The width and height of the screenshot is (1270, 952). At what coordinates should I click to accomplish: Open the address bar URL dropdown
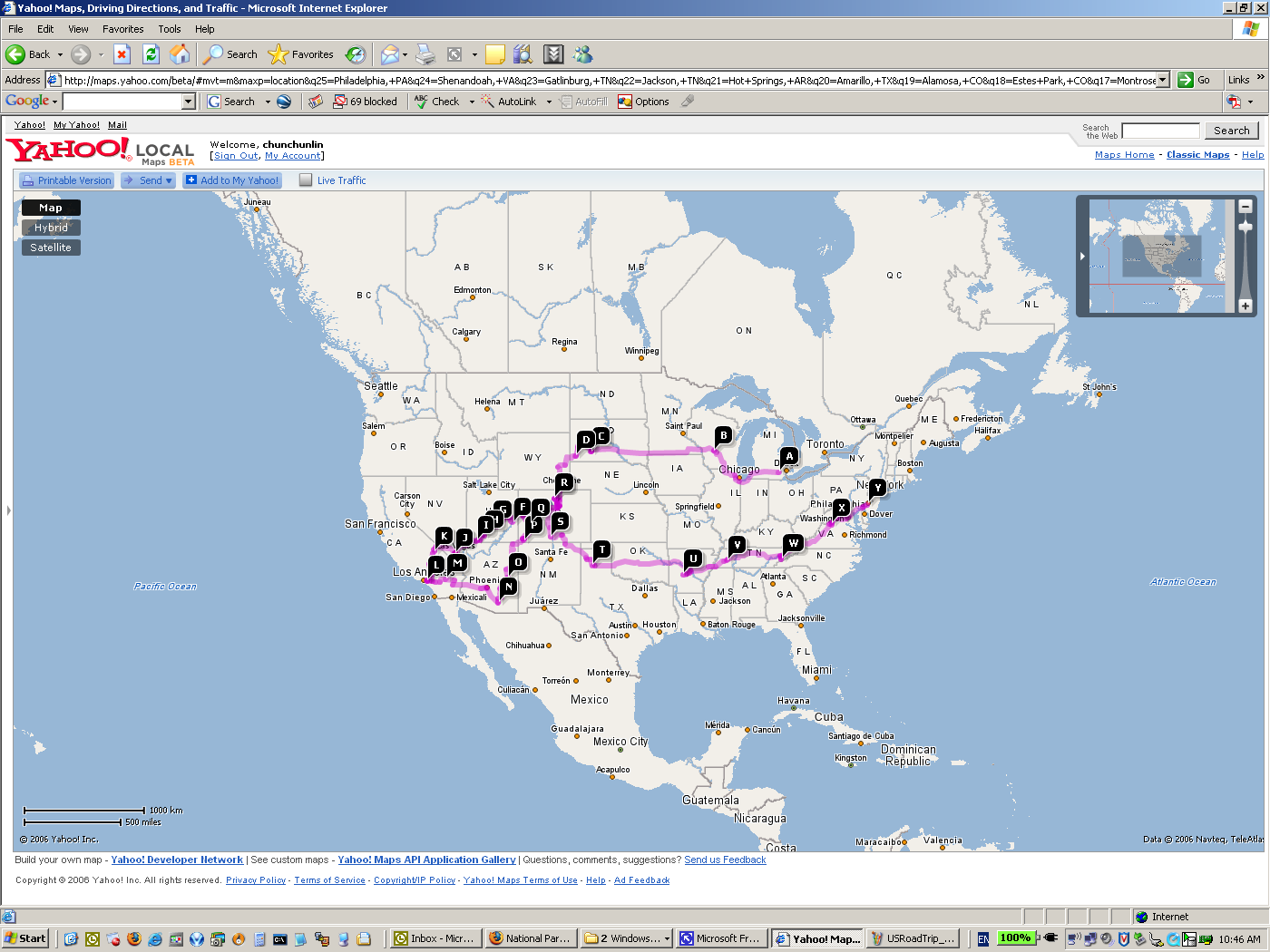(1163, 80)
